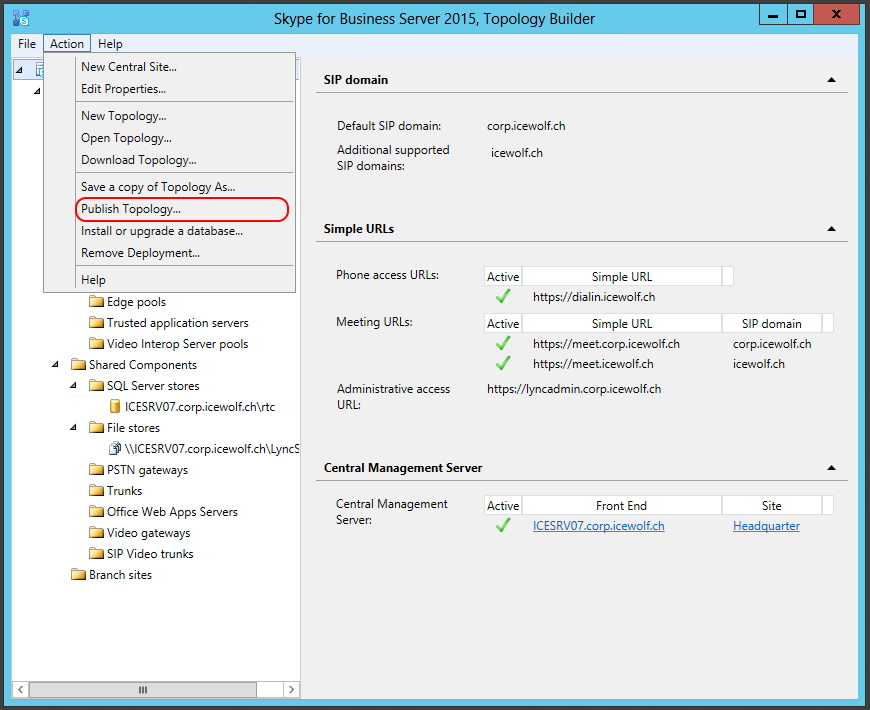This screenshot has height=710, width=870.
Task: Select ICESRV07.corp.icewolf.ch\rtc store label
Action: [x=200, y=407]
